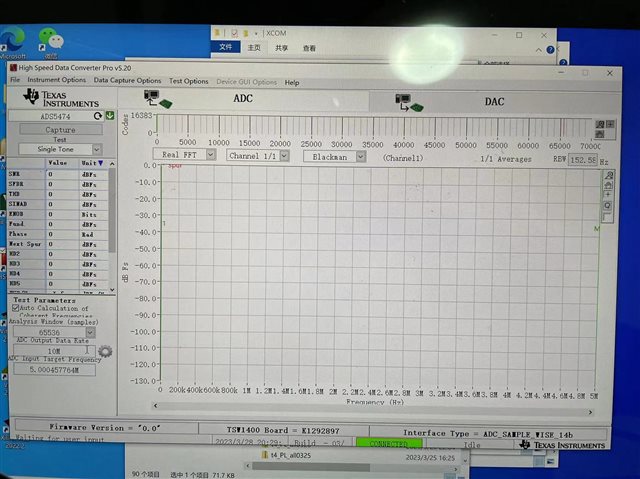Click the zoom-to-fit magnifier on FFT plot palette
Viewport: 640px width, 479px height.
click(608, 205)
